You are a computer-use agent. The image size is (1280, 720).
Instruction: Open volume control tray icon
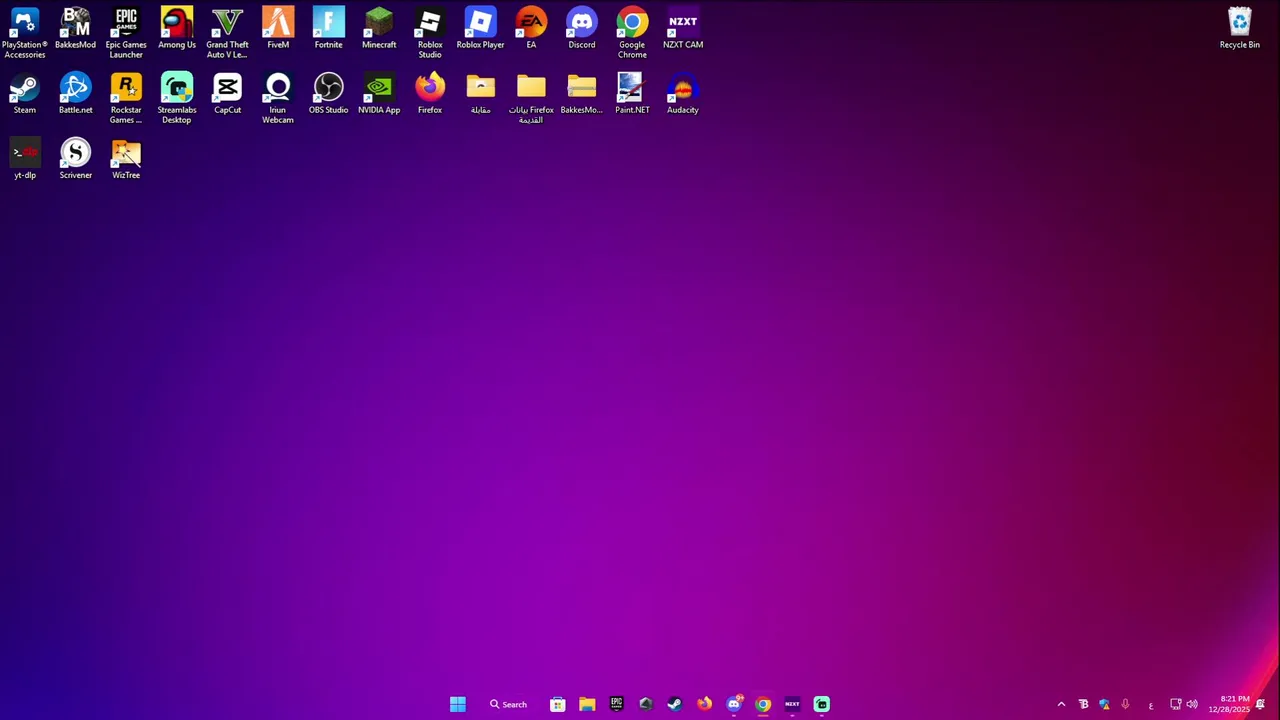click(1192, 704)
